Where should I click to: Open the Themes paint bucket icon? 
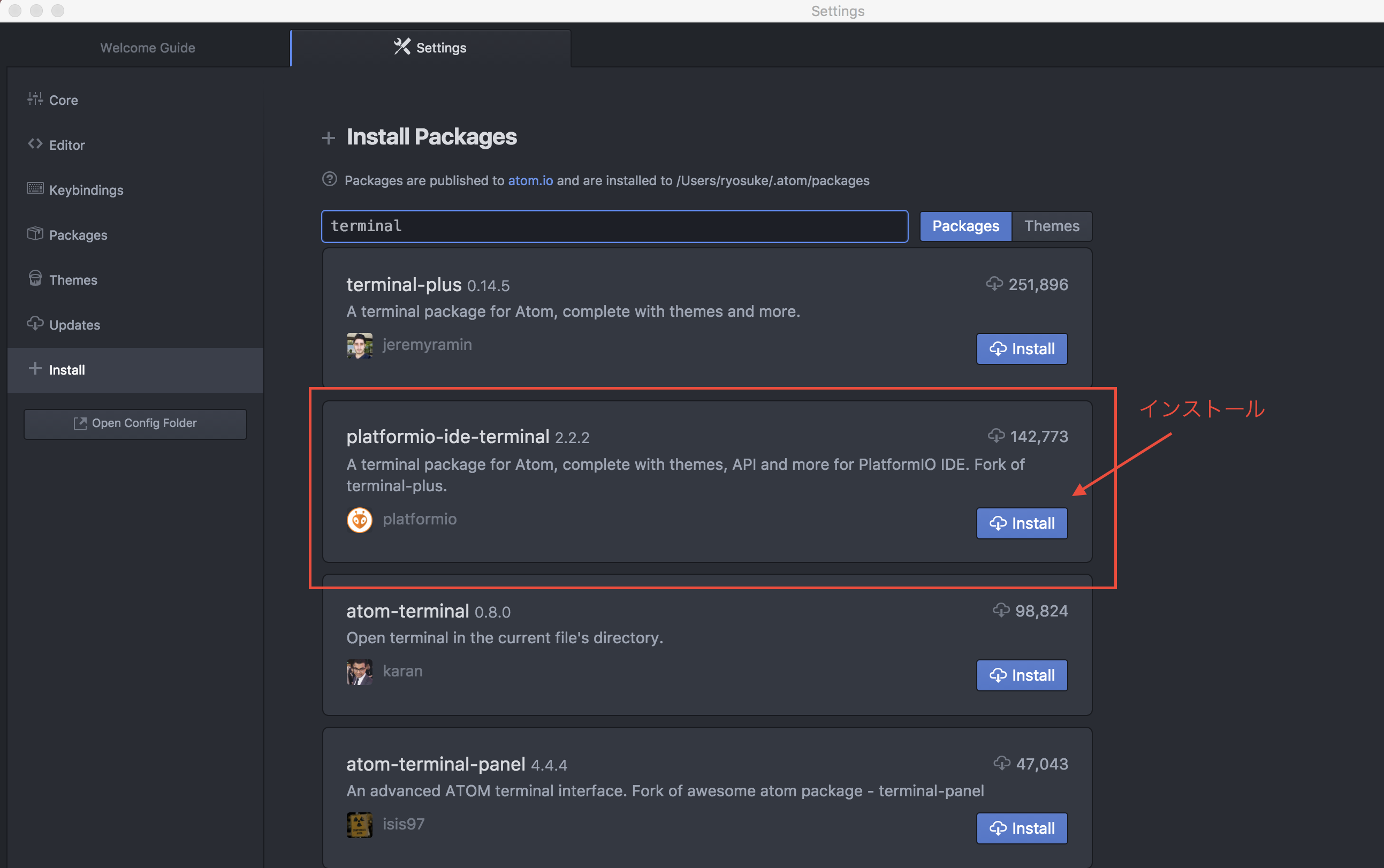pyautogui.click(x=35, y=278)
